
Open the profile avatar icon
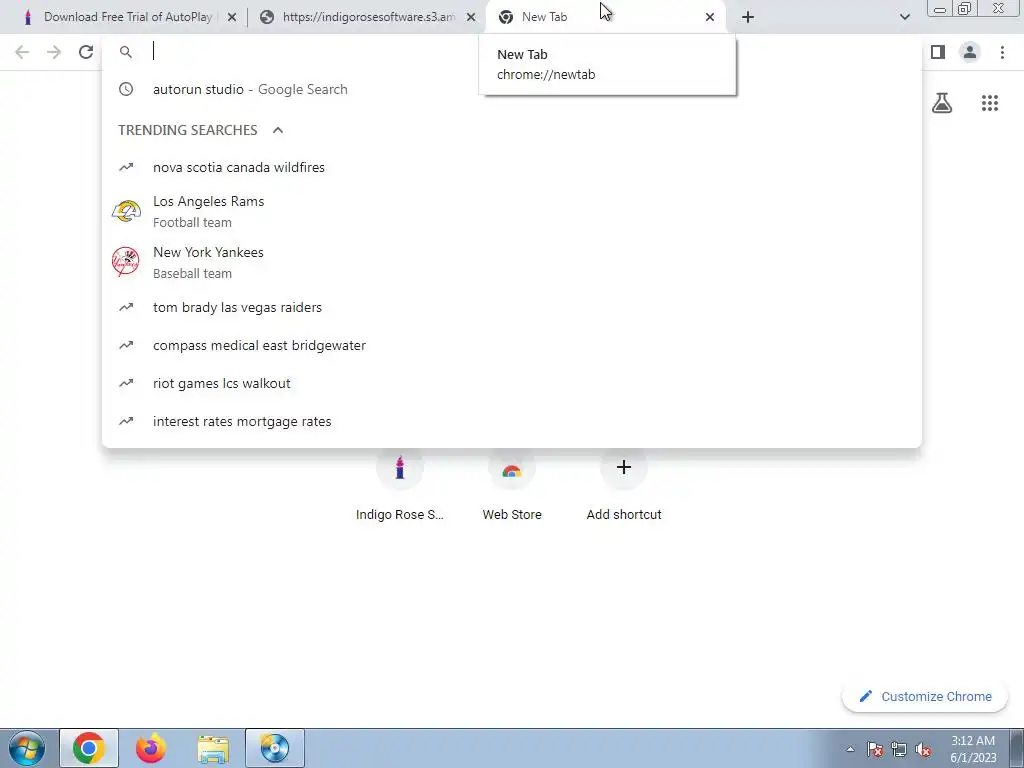(x=970, y=52)
